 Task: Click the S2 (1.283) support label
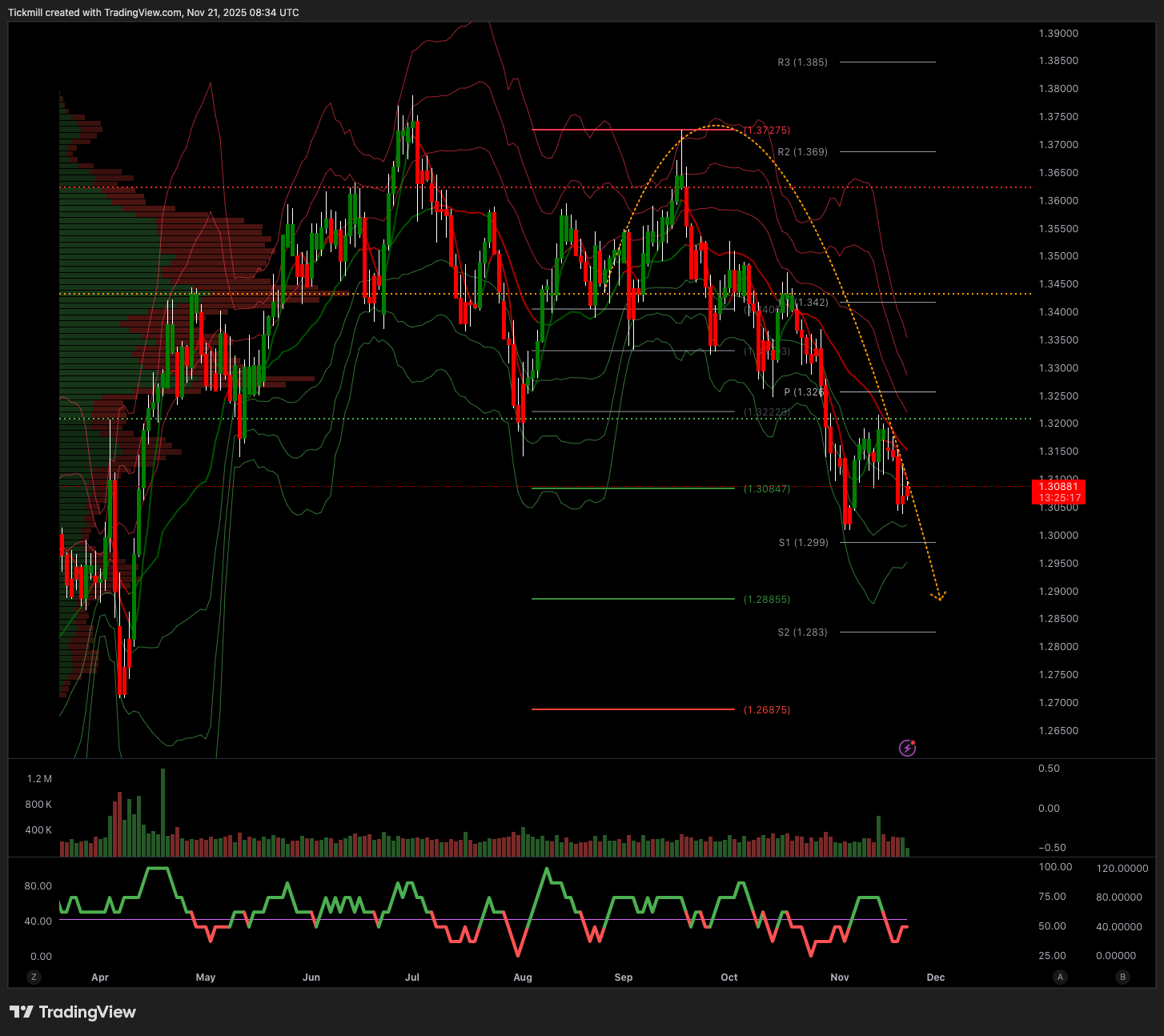click(x=802, y=632)
